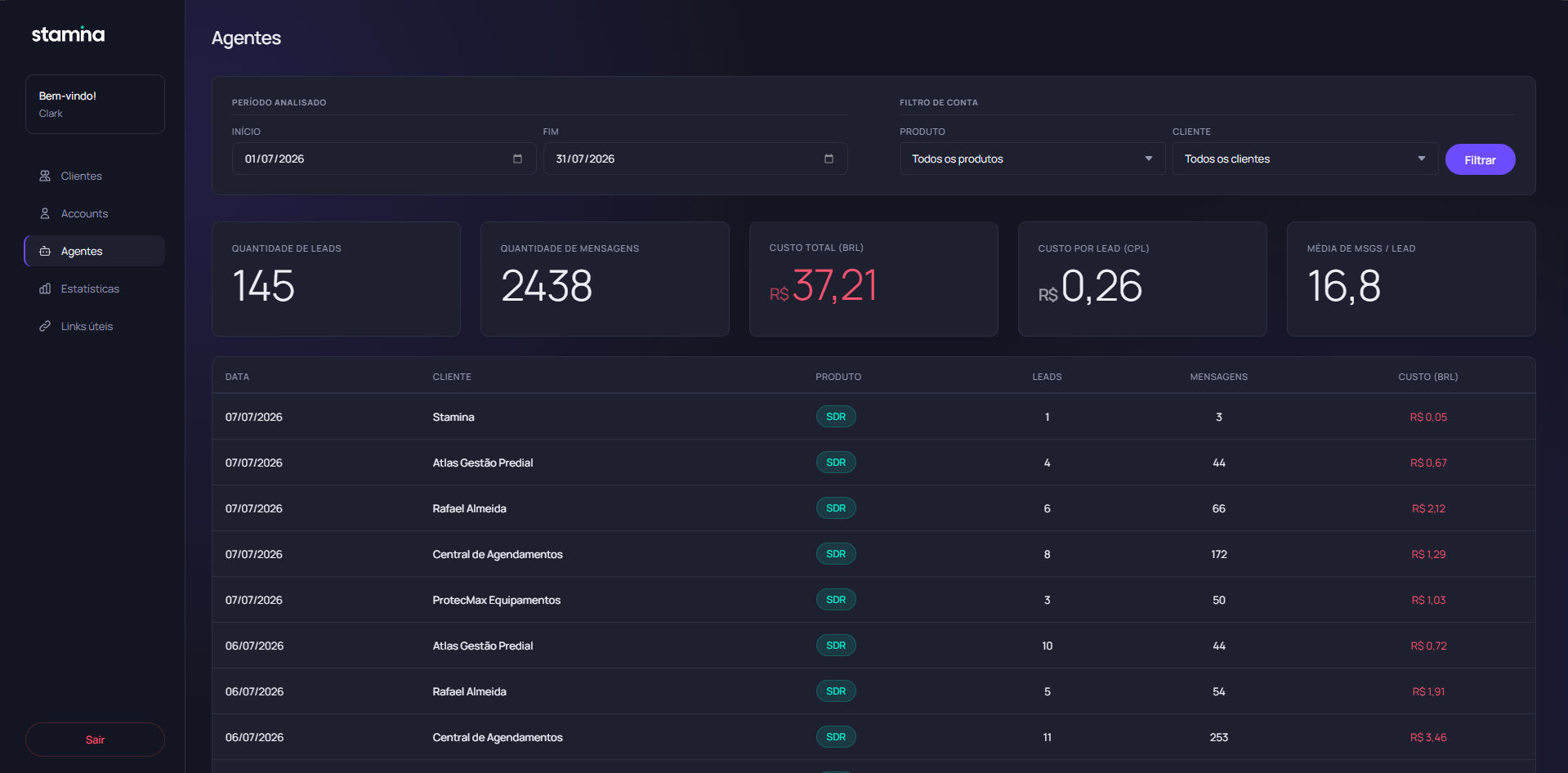Click the Stamina client row name
This screenshot has height=773, width=1568.
[453, 417]
